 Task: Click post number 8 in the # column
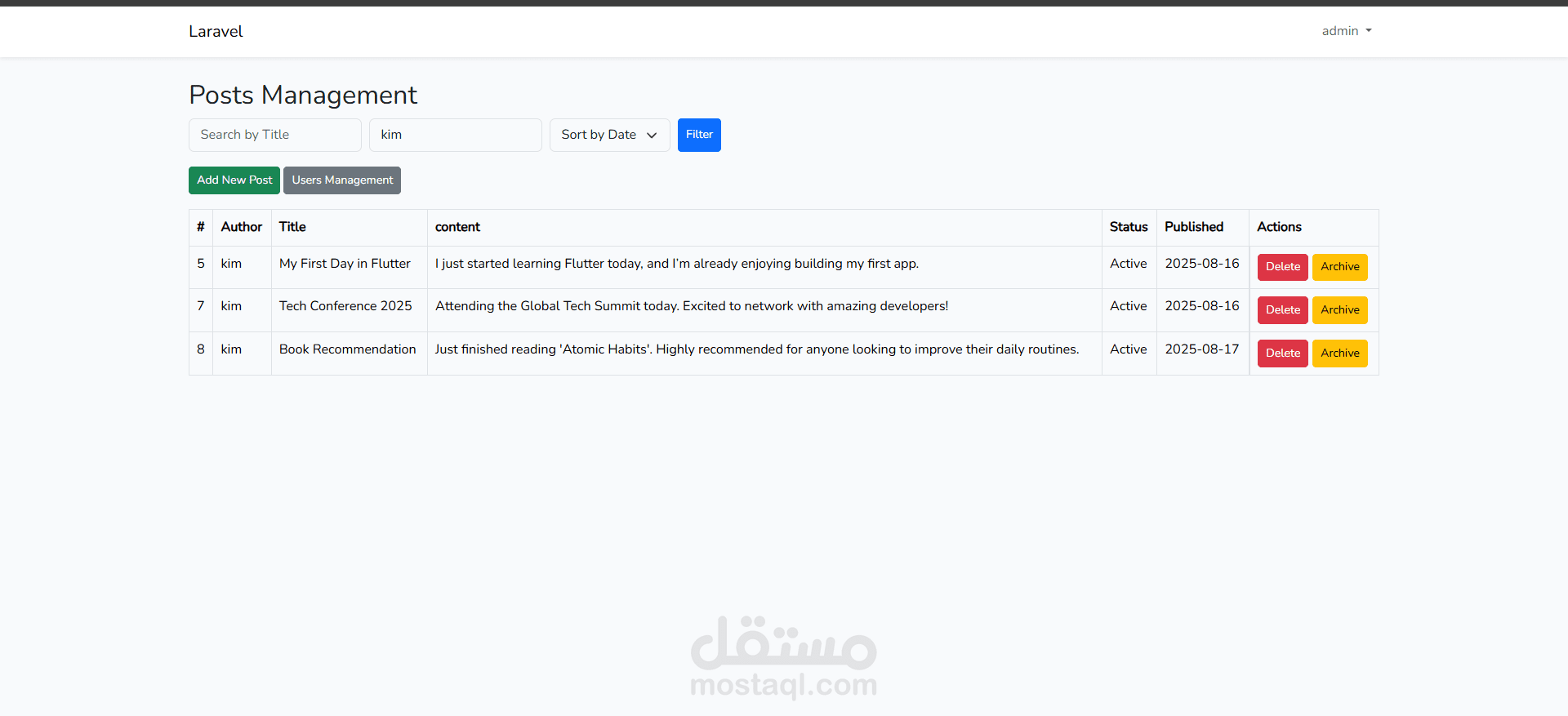point(201,349)
